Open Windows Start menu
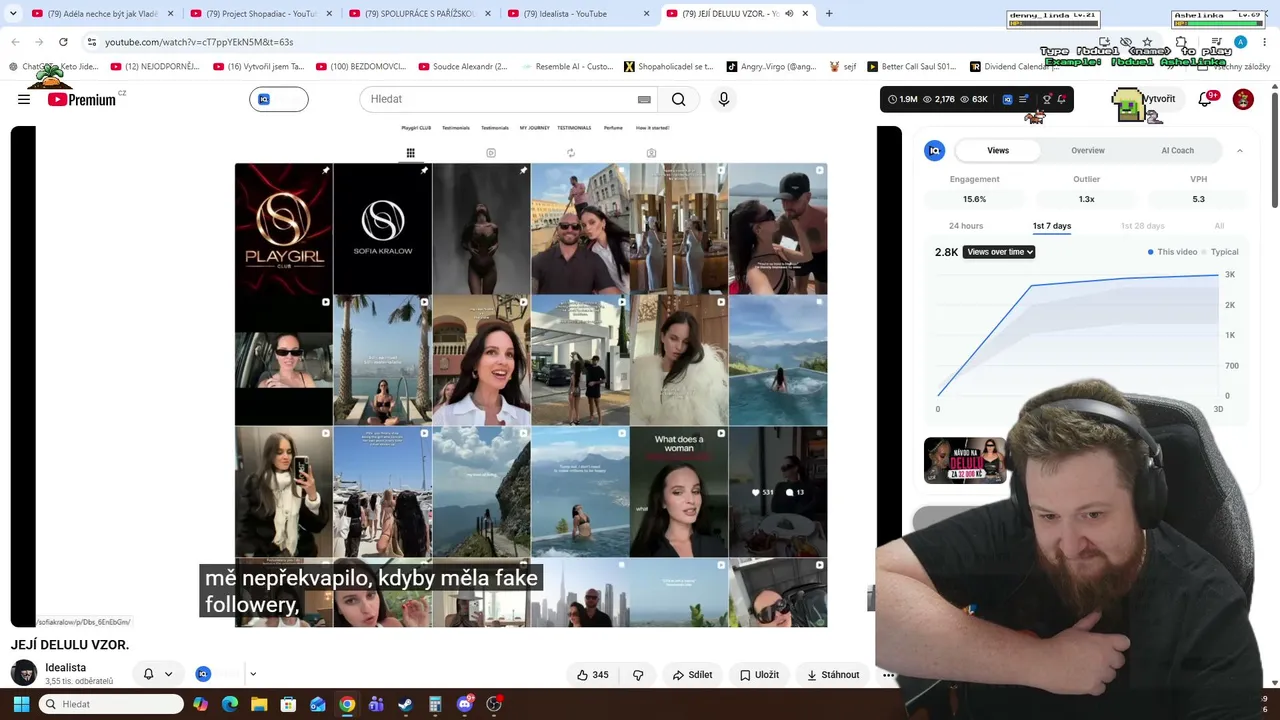Image resolution: width=1280 pixels, height=720 pixels. click(21, 704)
